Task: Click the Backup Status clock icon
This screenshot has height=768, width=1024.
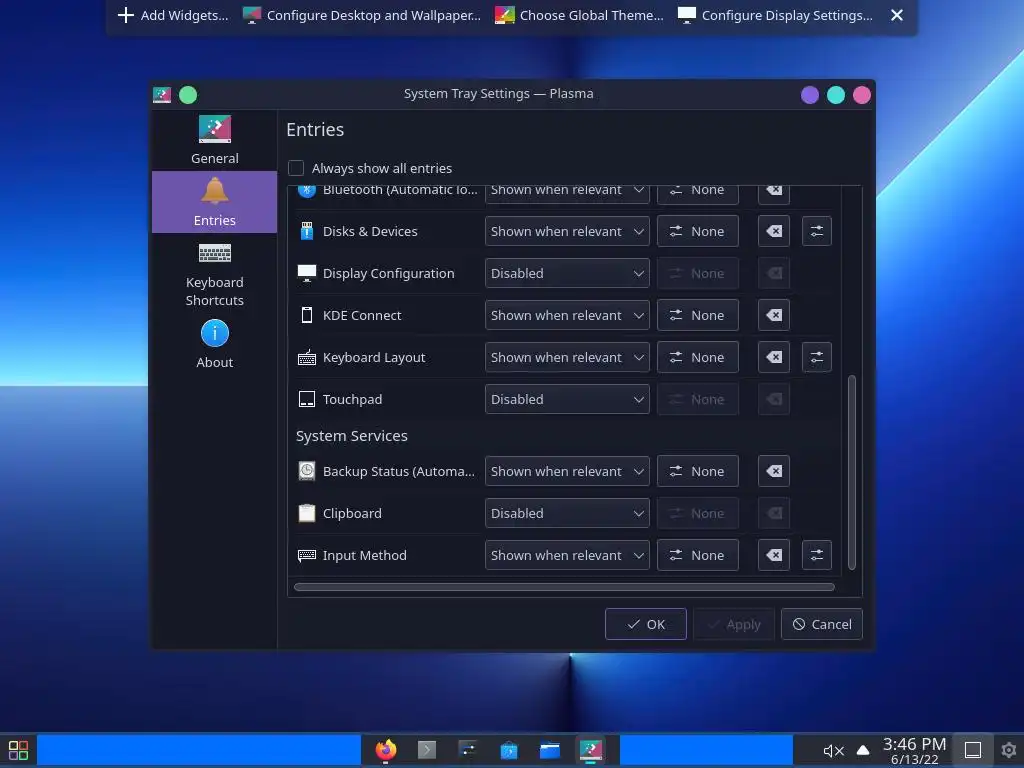Action: [x=306, y=471]
